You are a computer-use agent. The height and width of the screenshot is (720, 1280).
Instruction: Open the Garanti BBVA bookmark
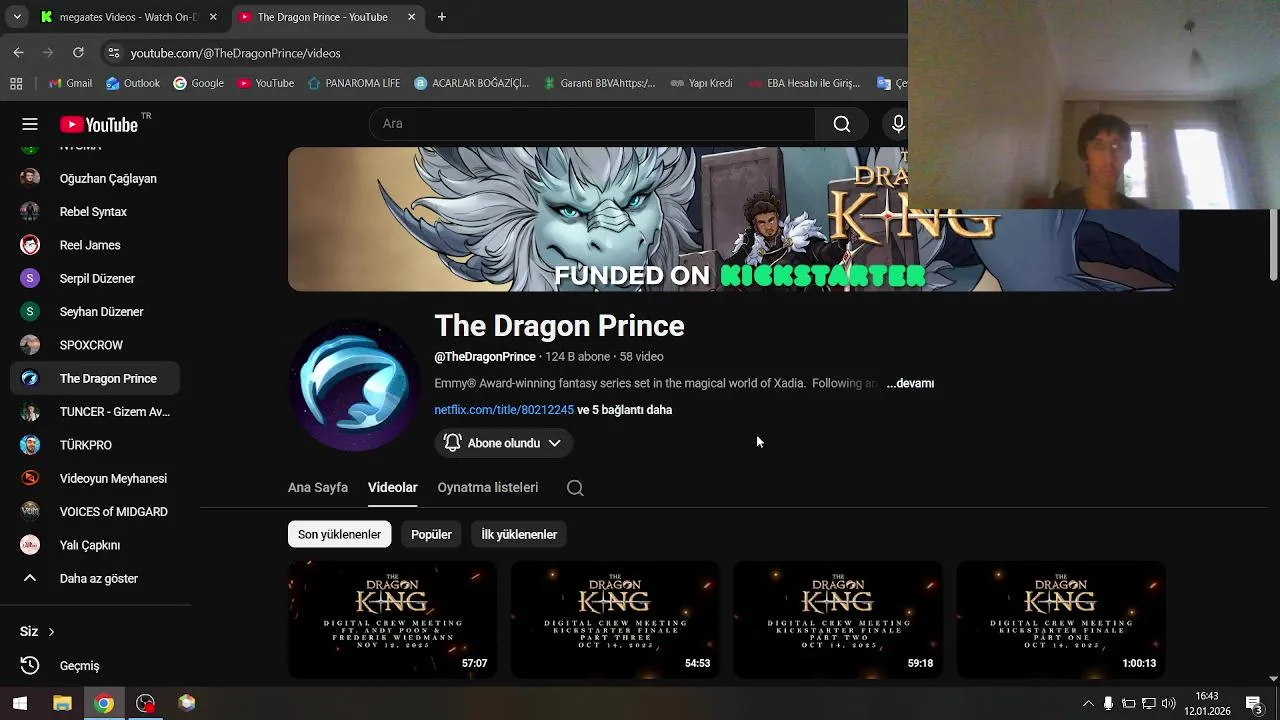click(x=599, y=83)
